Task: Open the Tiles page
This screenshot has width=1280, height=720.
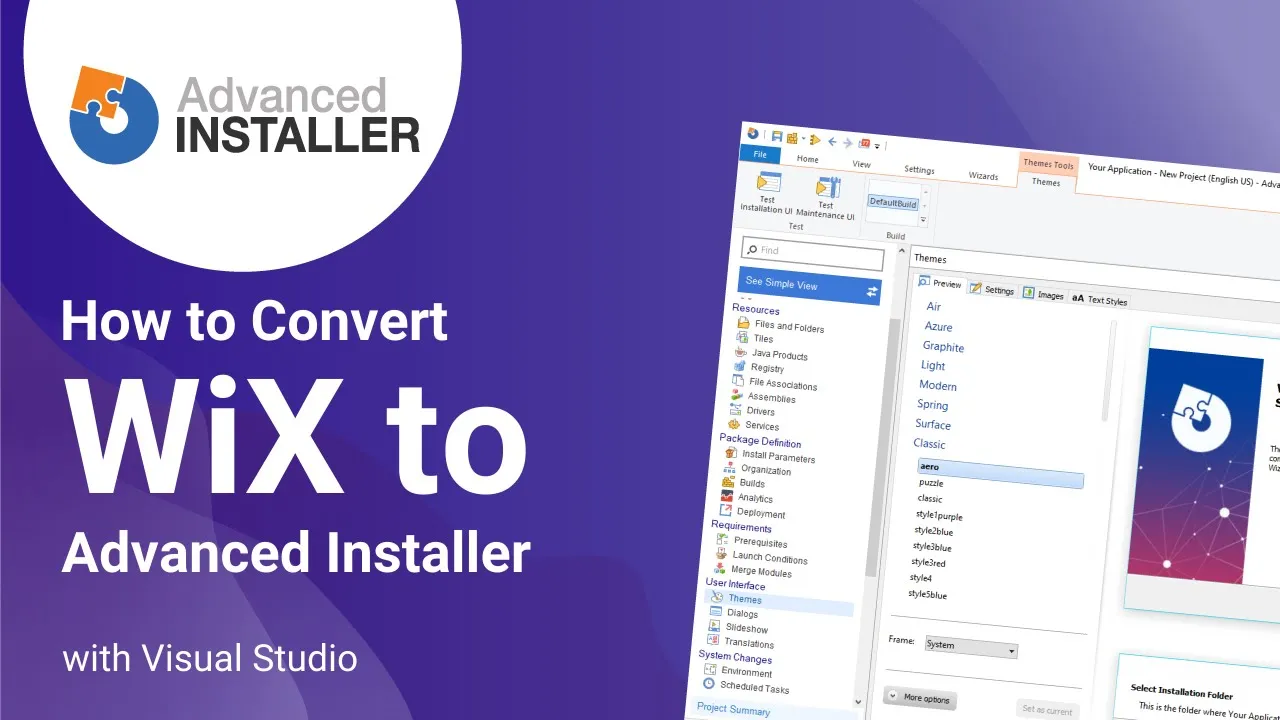Action: click(x=754, y=338)
